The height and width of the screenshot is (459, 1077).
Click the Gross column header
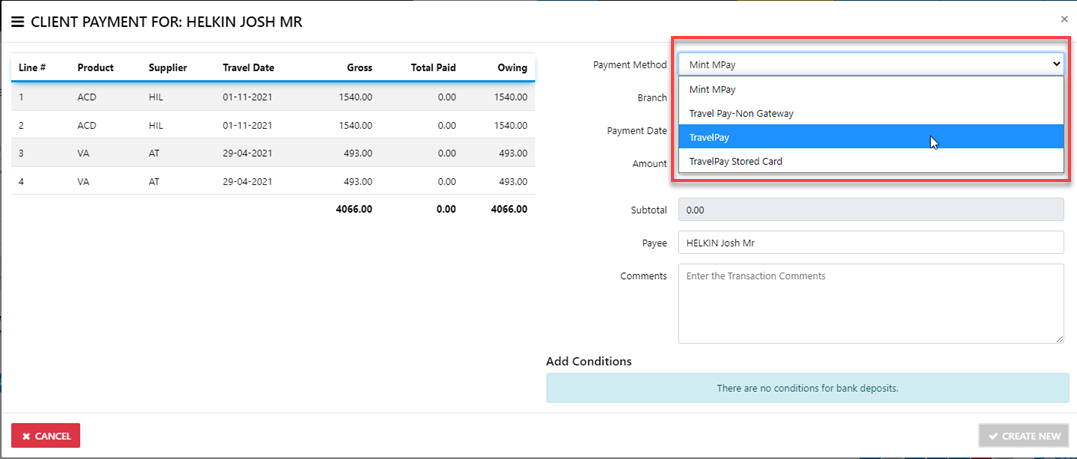click(359, 68)
